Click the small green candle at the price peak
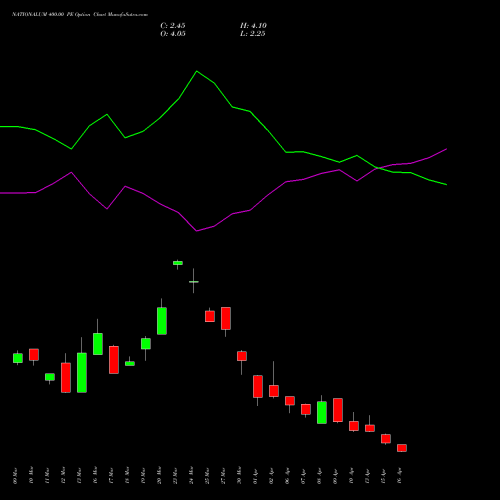The height and width of the screenshot is (500, 500). click(178, 263)
